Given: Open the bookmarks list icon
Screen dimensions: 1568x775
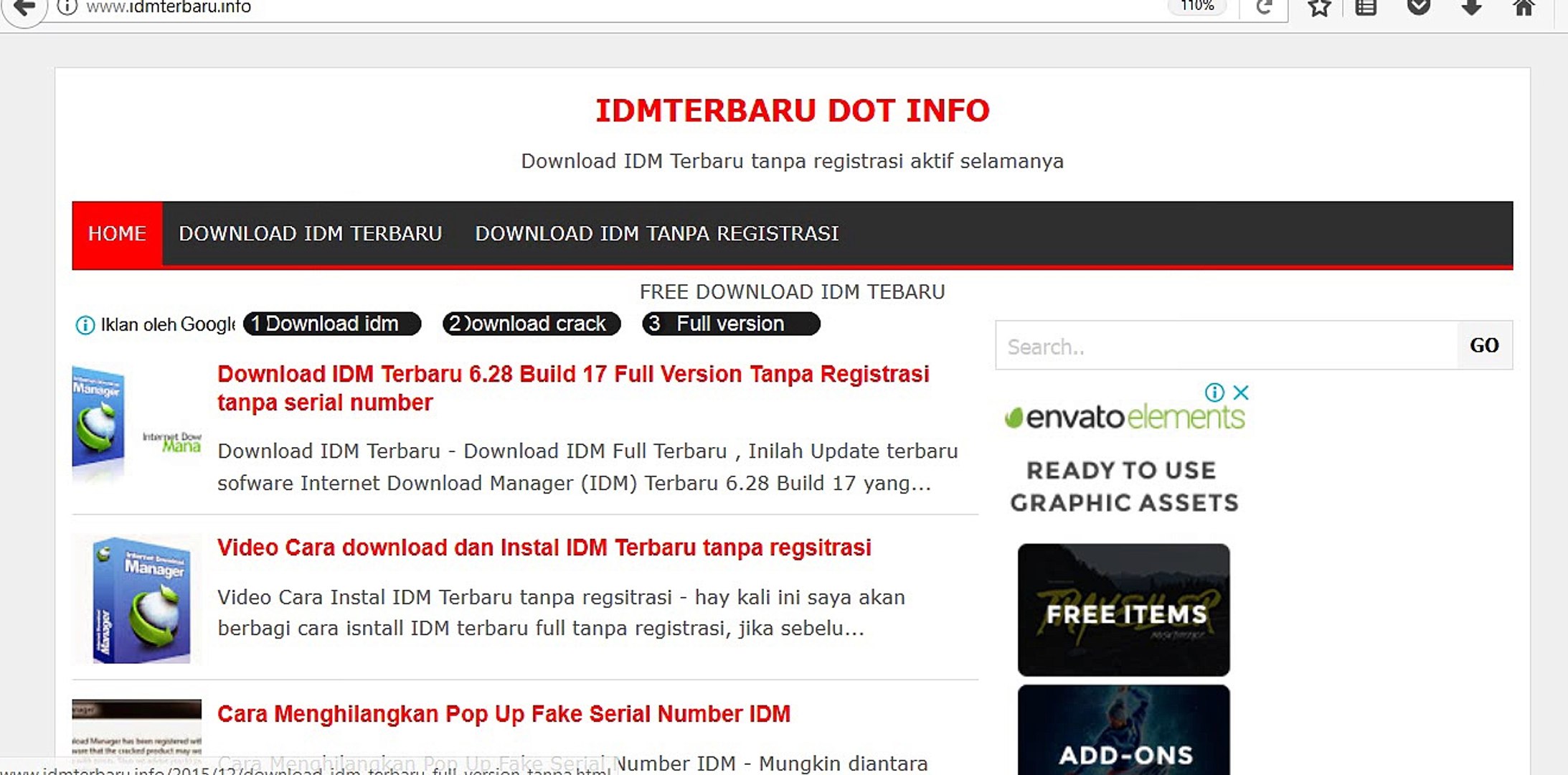Looking at the screenshot, I should pos(1366,8).
